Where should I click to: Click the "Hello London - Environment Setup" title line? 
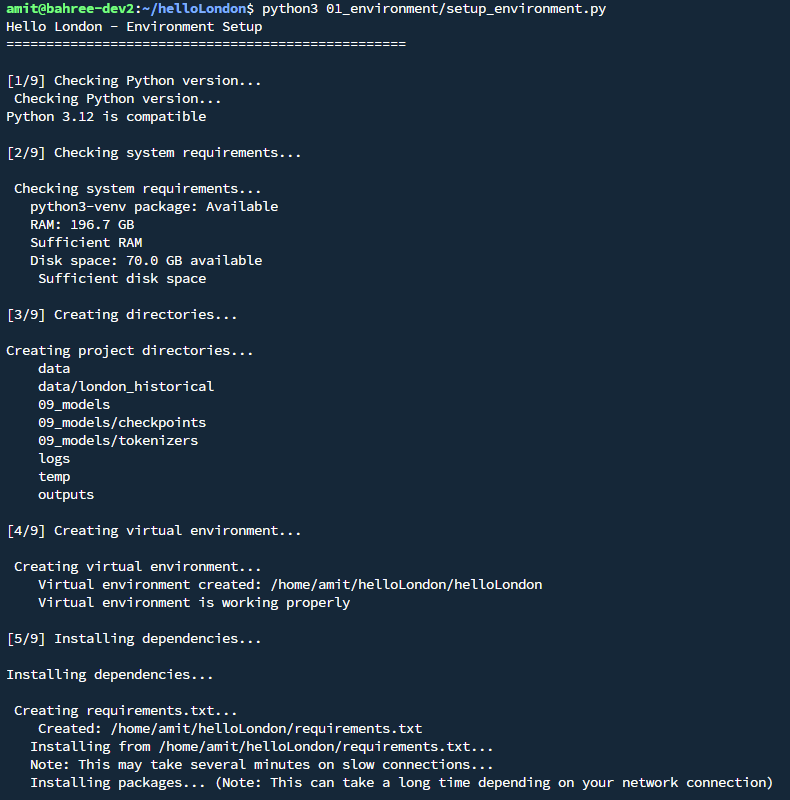tap(134, 27)
